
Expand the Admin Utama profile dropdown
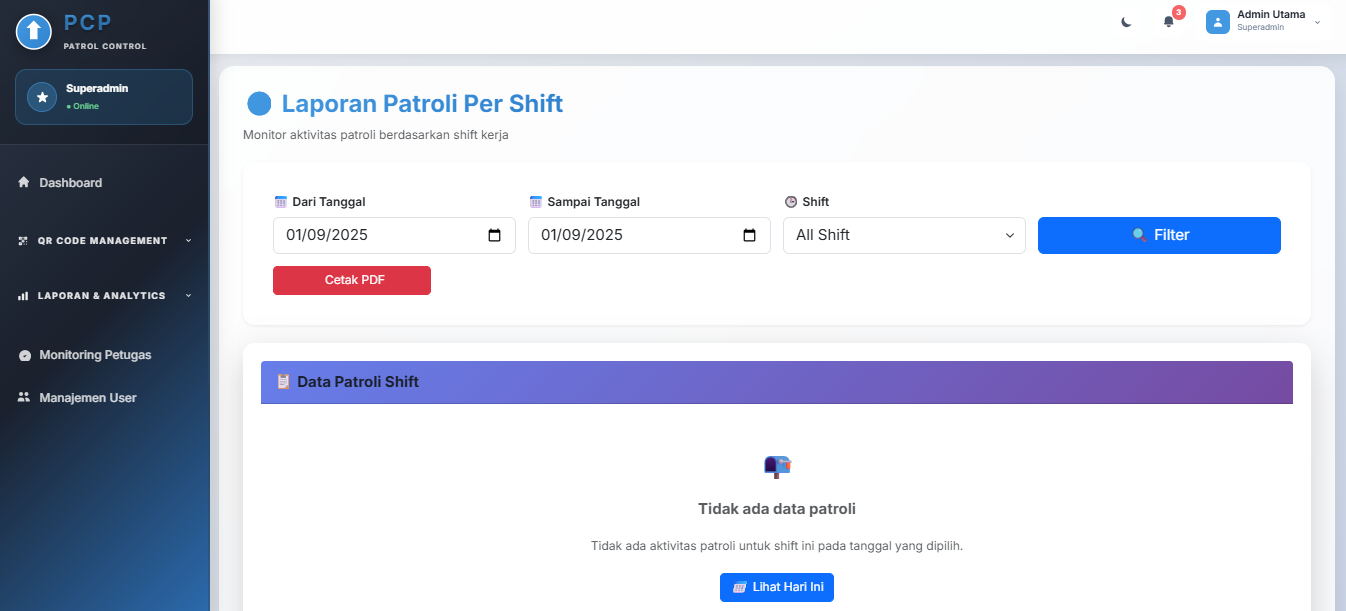[x=1317, y=22]
